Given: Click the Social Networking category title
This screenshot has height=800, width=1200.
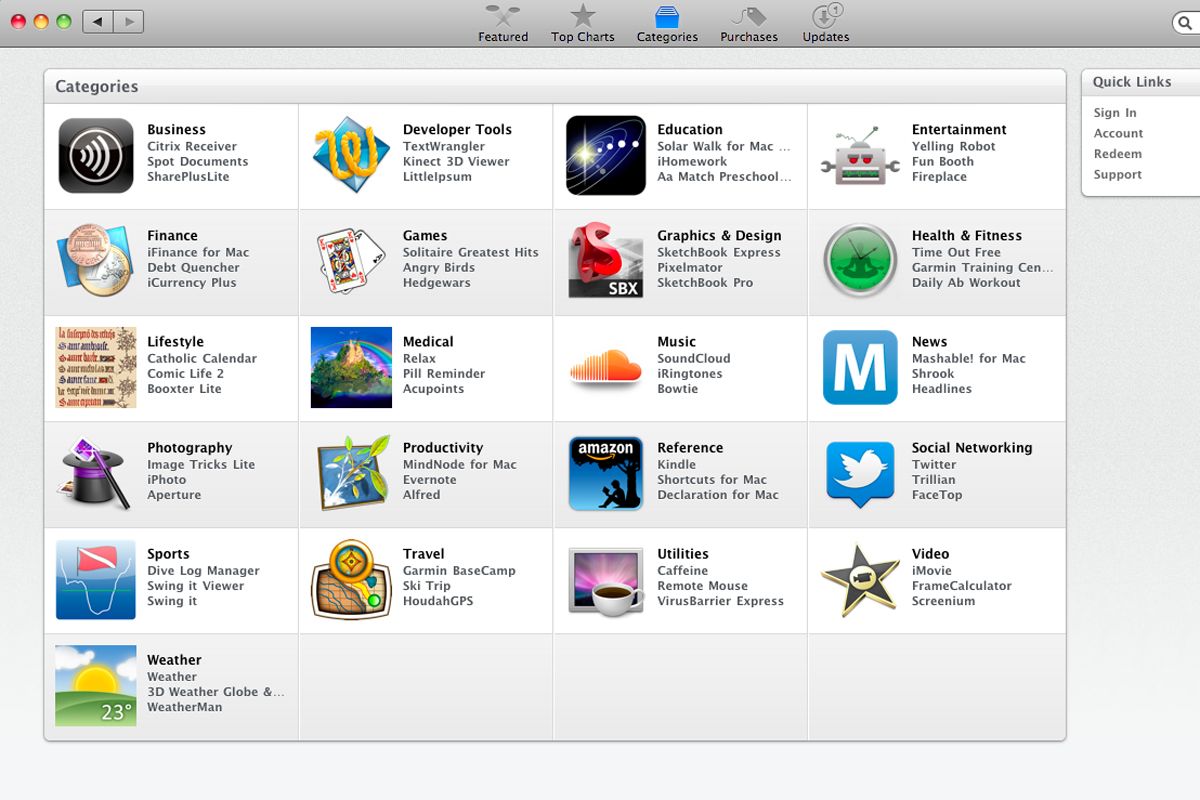Looking at the screenshot, I should tap(972, 448).
